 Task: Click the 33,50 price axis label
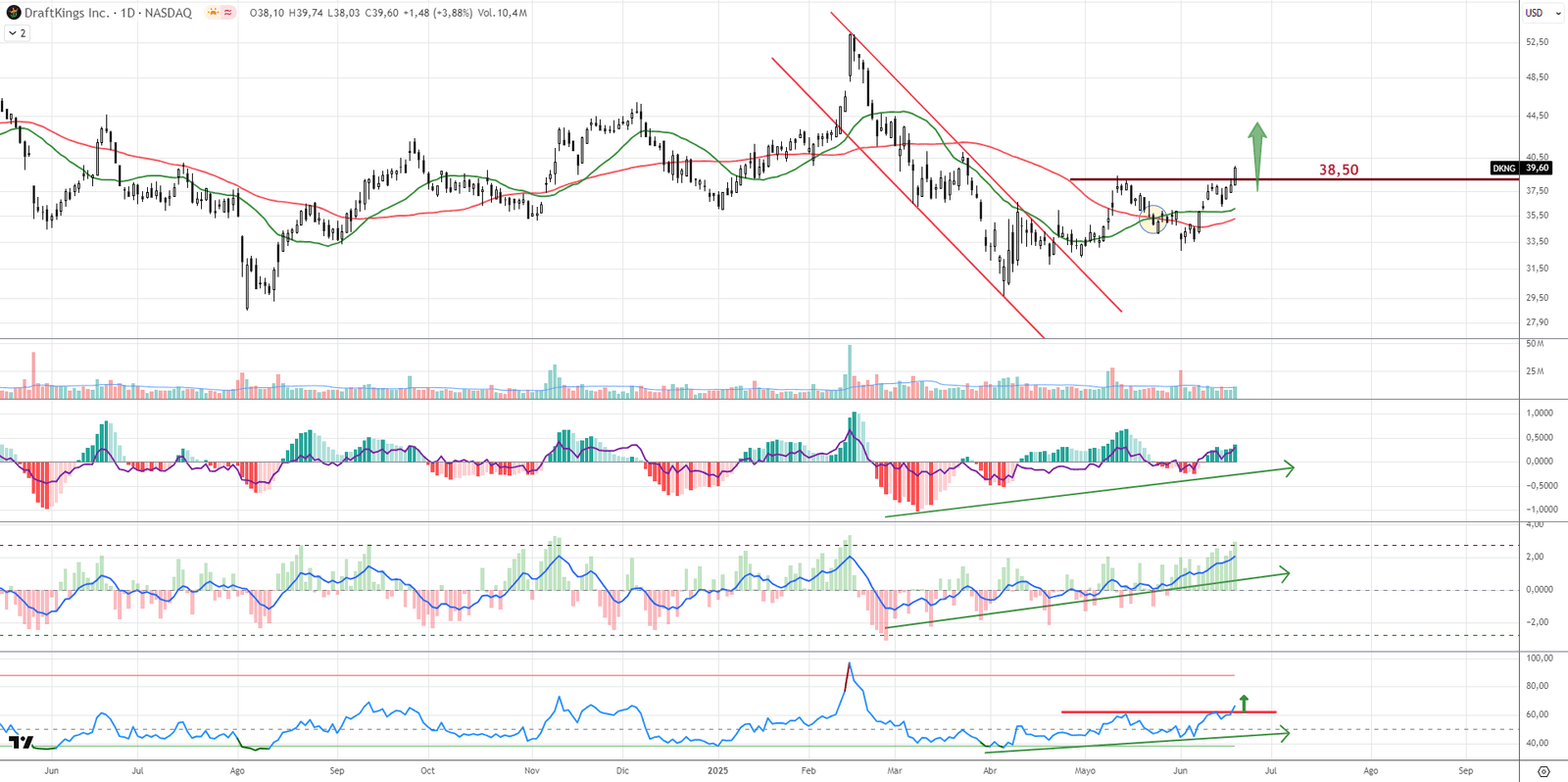(1537, 241)
